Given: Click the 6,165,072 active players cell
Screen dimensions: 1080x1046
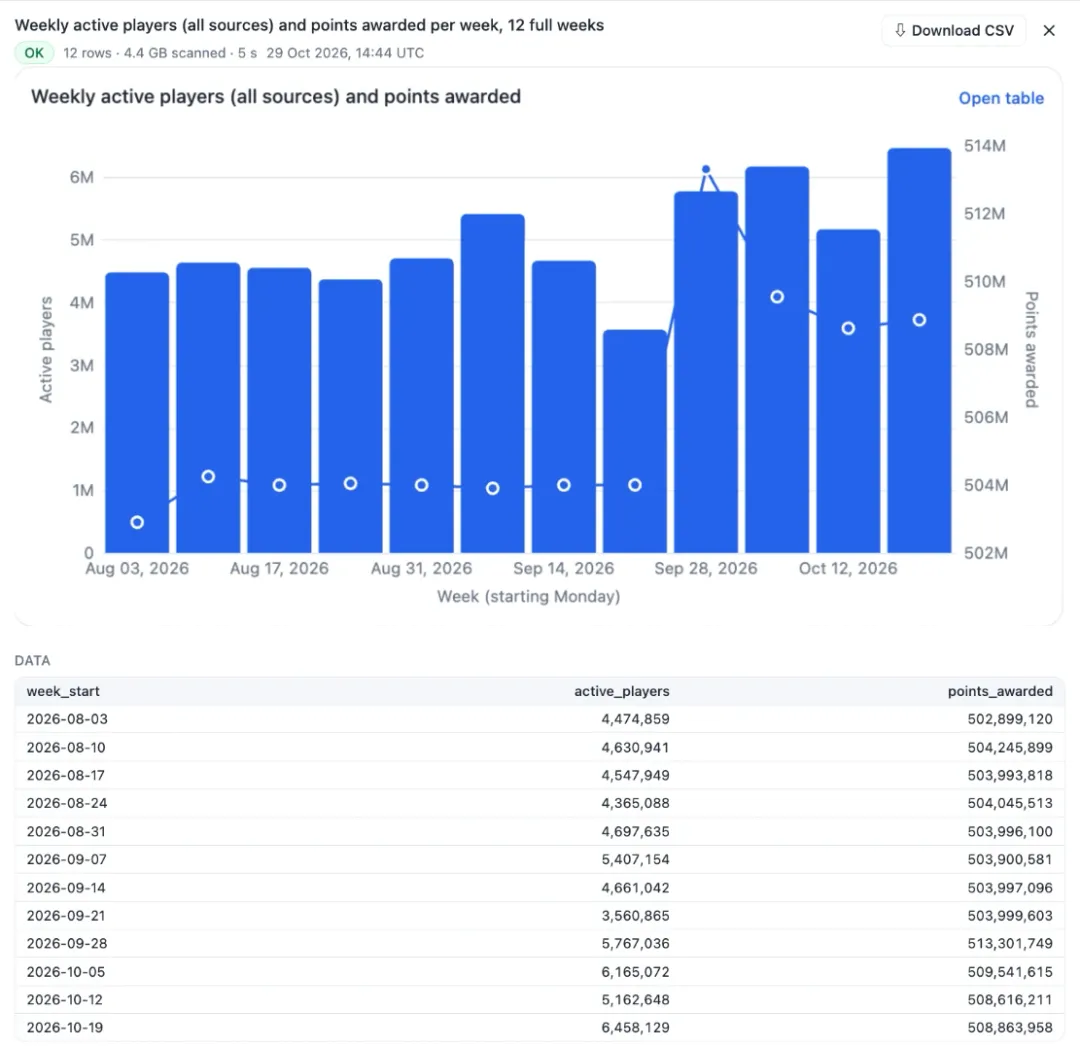Looking at the screenshot, I should coord(635,972).
